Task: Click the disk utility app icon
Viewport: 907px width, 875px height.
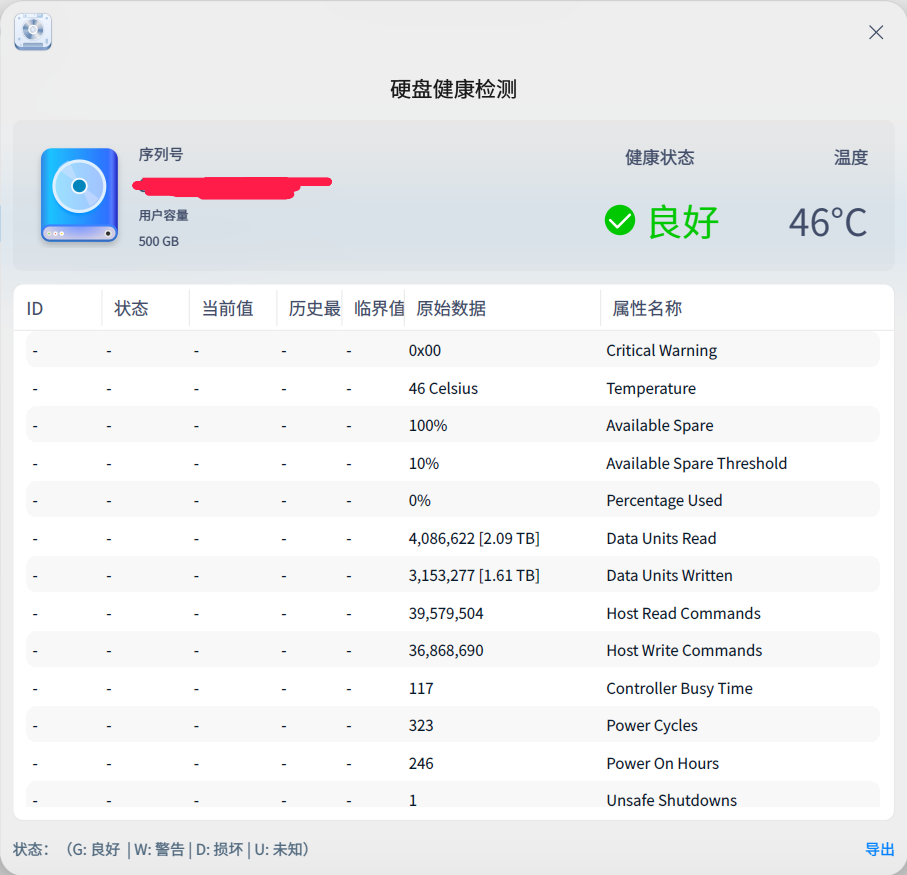Action: (x=33, y=32)
